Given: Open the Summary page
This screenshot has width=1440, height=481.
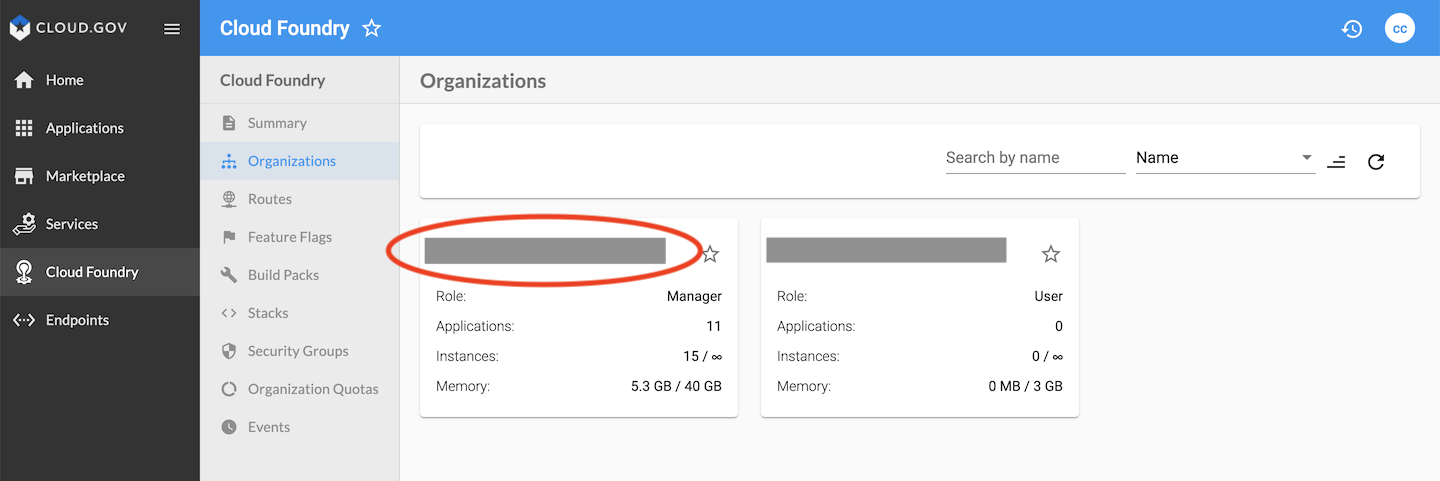Looking at the screenshot, I should 300,123.
